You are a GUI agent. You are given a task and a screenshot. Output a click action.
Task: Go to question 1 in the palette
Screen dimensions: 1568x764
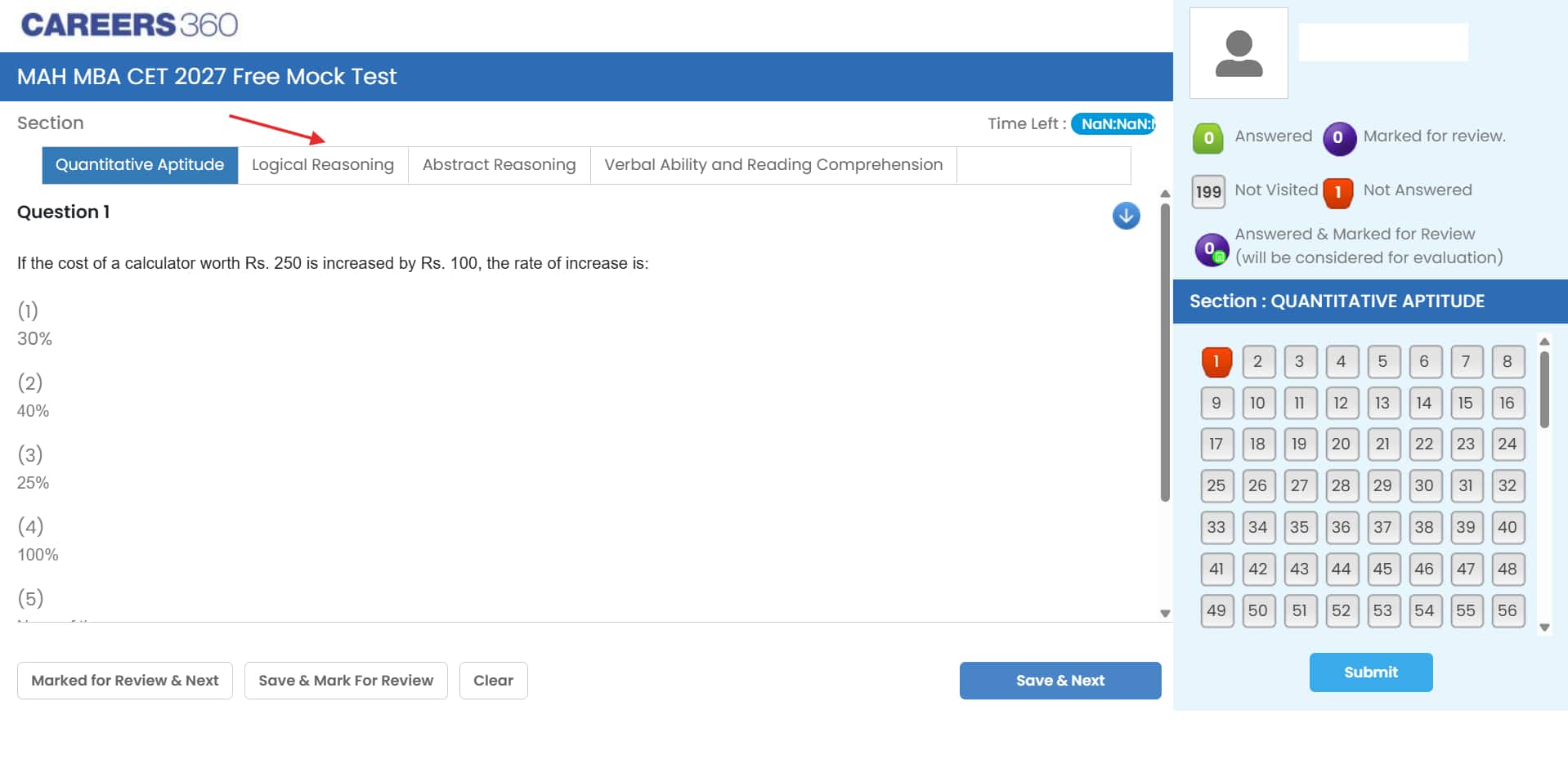pyautogui.click(x=1216, y=361)
